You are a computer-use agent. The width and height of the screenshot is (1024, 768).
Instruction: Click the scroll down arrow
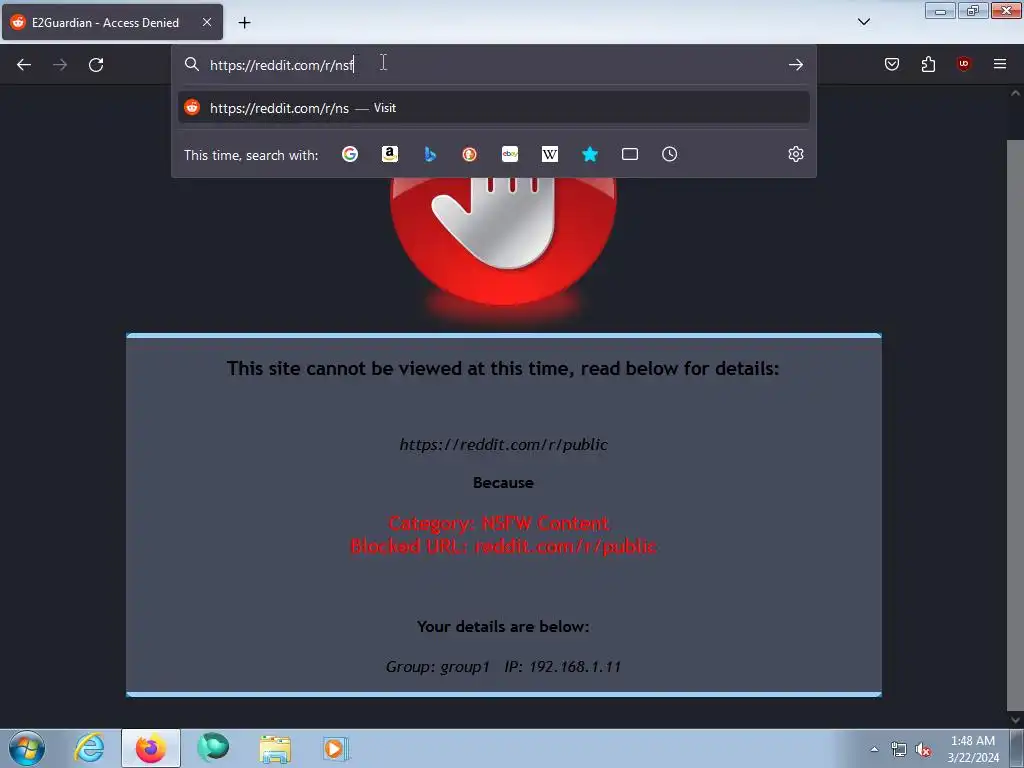tap(1016, 720)
